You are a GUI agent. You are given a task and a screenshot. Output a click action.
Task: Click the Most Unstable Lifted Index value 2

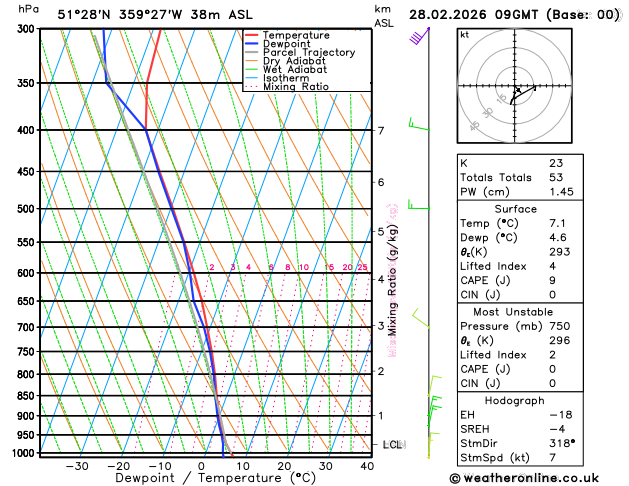coord(553,355)
